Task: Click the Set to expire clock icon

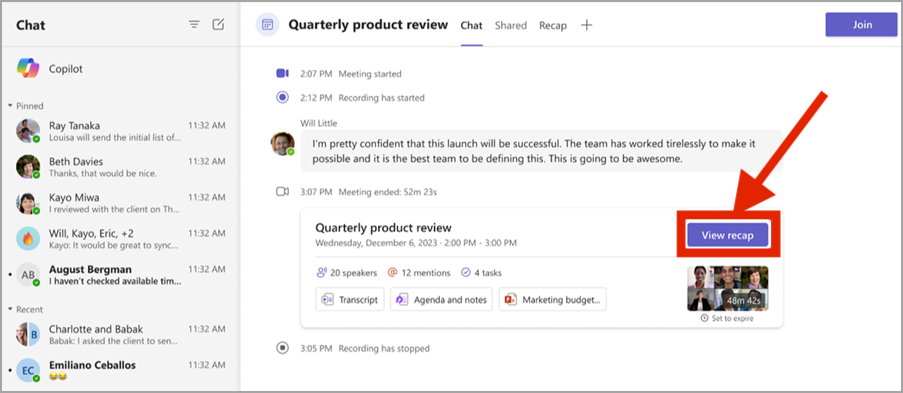Action: click(704, 318)
